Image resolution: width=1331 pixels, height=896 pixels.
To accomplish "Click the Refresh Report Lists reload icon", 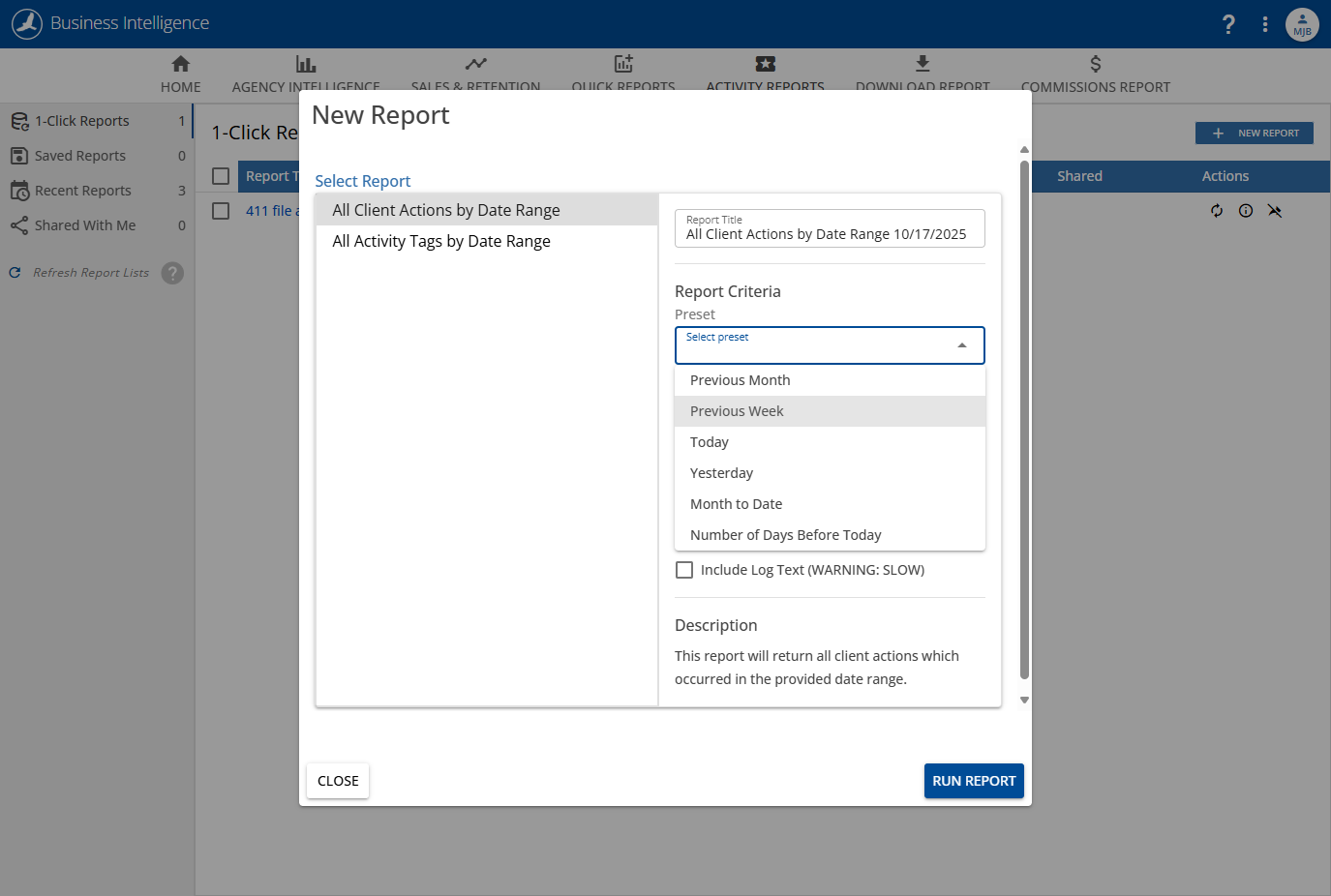I will pyautogui.click(x=15, y=273).
